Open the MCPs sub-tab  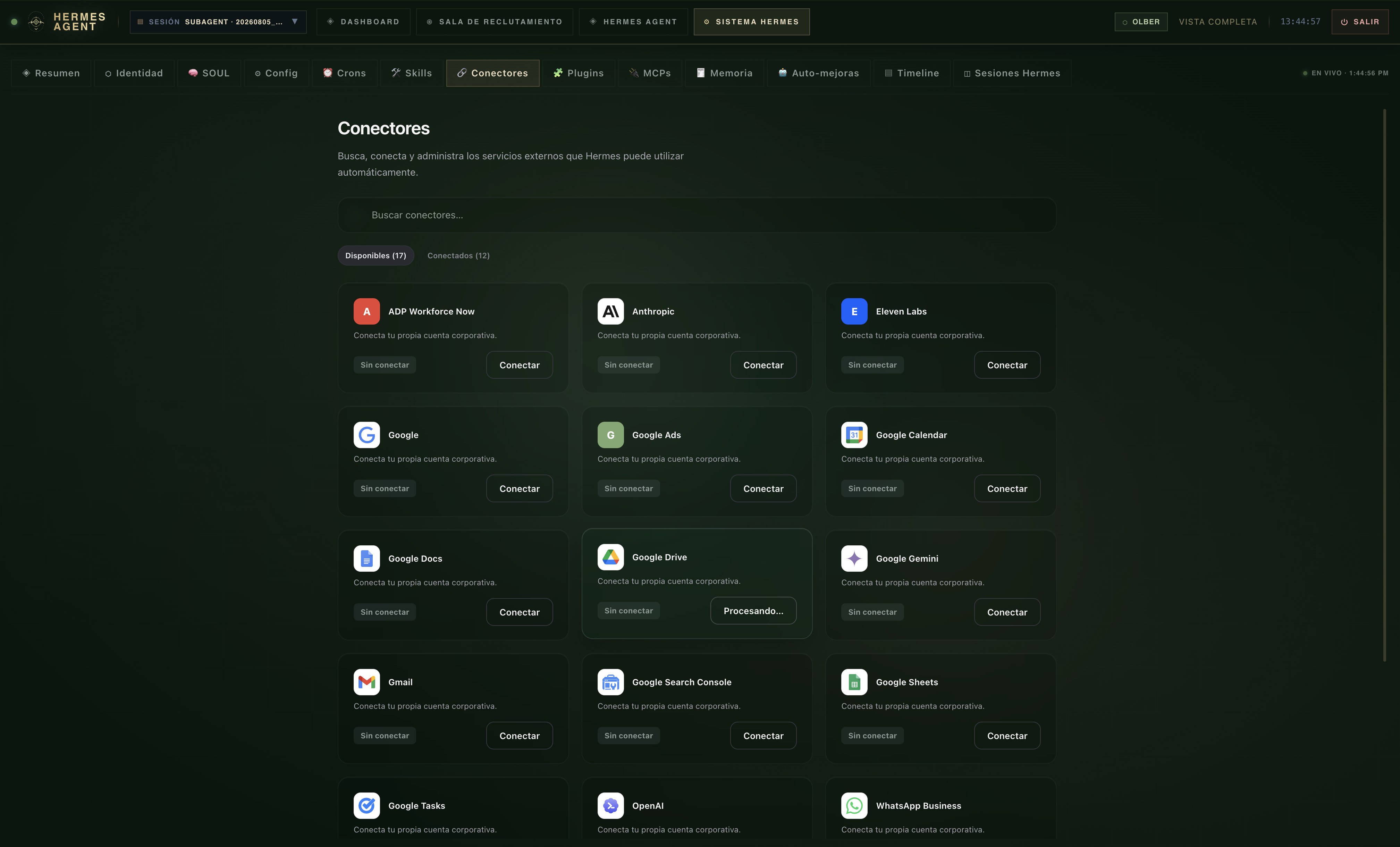coord(649,73)
